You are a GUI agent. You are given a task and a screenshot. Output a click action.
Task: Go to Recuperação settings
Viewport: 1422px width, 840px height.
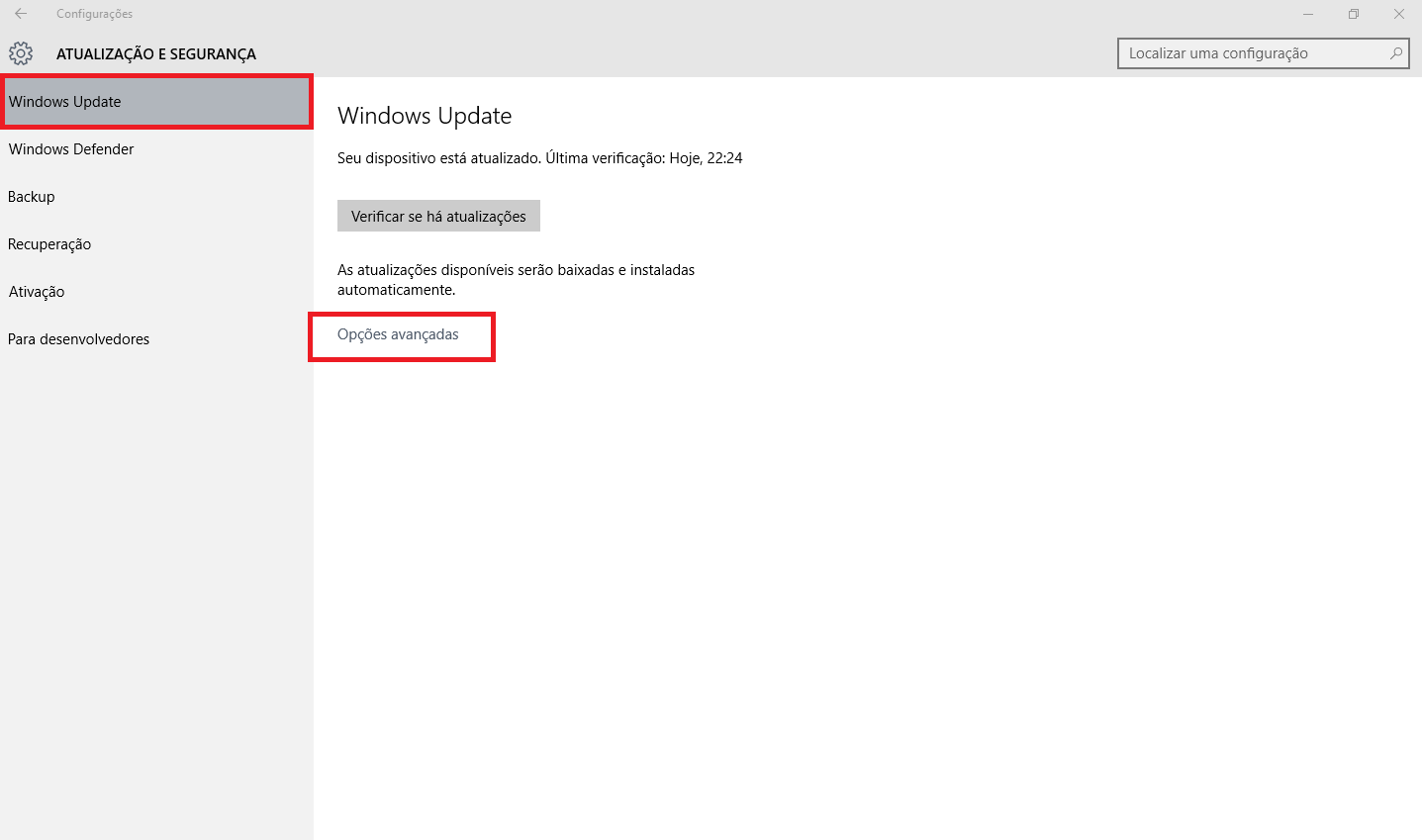click(156, 244)
